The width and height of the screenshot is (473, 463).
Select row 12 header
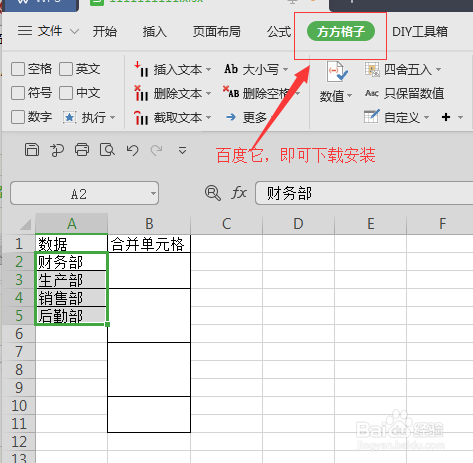pyautogui.click(x=19, y=442)
